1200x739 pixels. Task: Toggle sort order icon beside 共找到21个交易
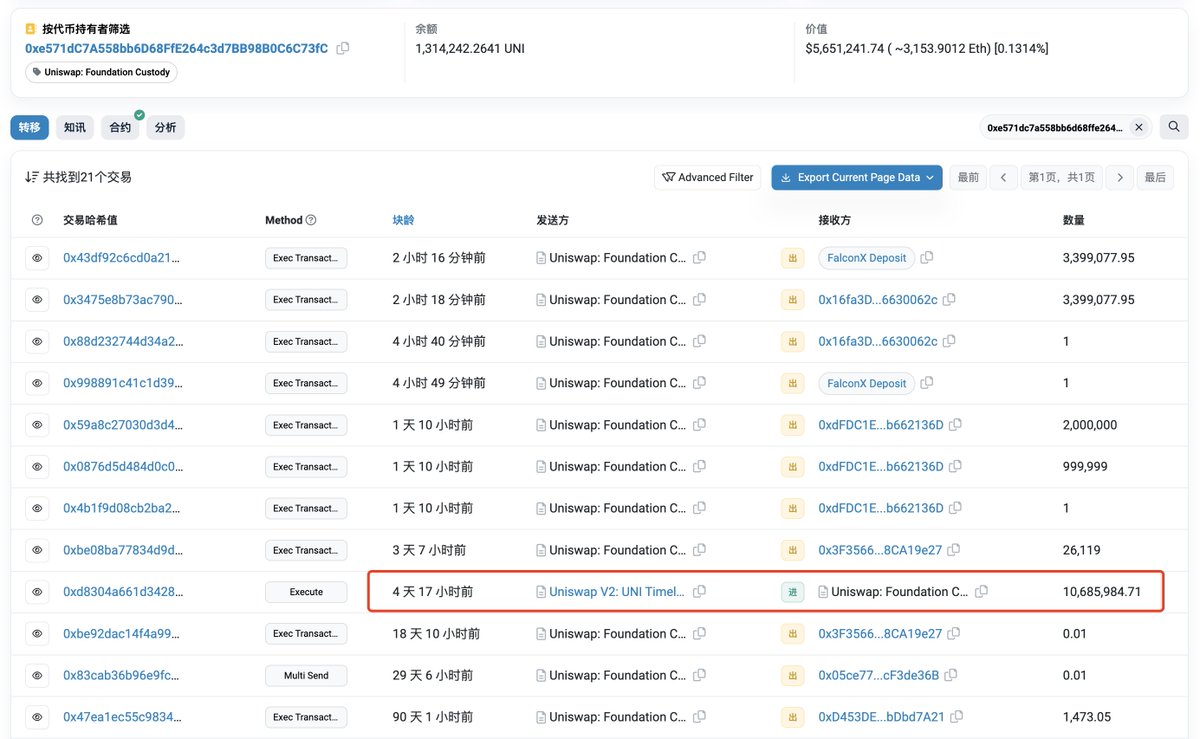tap(31, 177)
